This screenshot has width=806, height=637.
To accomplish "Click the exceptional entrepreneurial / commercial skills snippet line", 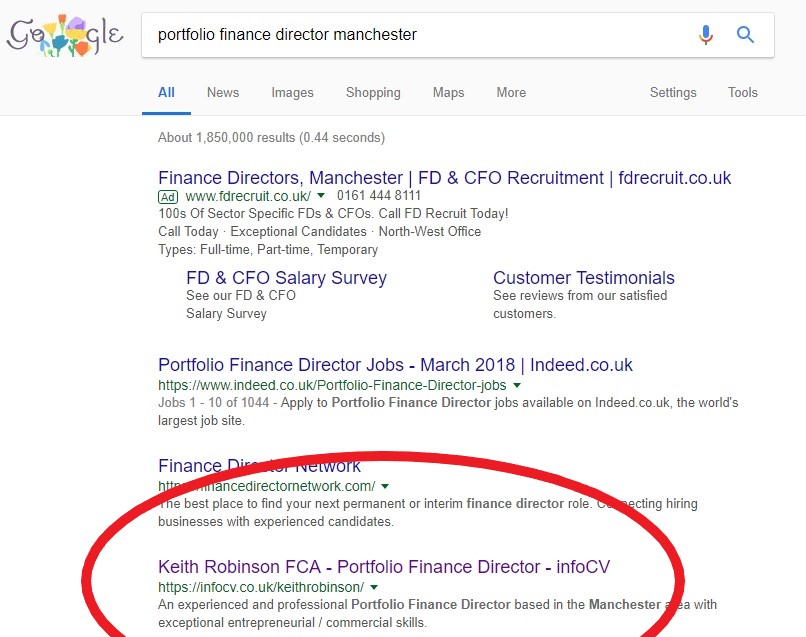I will tap(292, 623).
